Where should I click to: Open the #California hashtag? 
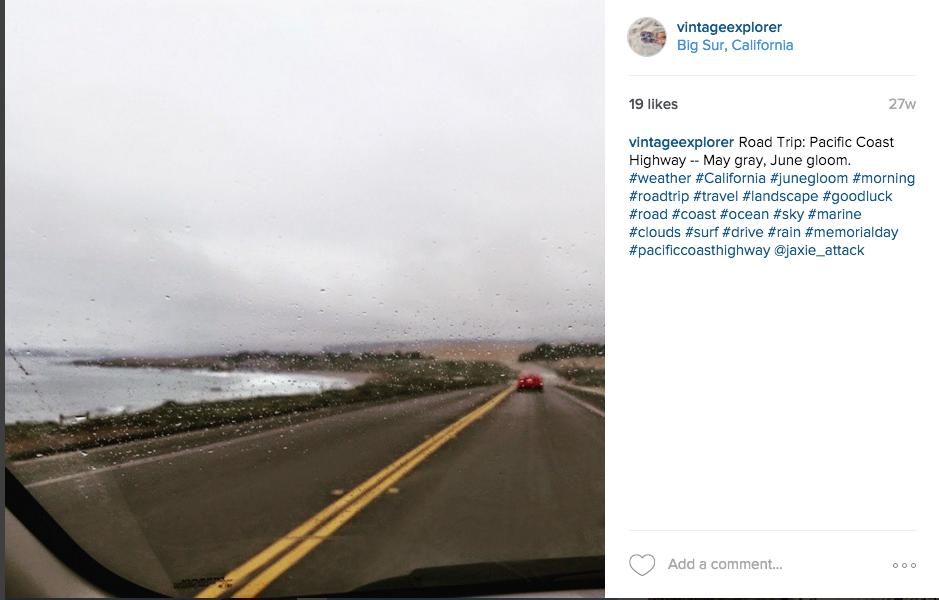coord(730,178)
